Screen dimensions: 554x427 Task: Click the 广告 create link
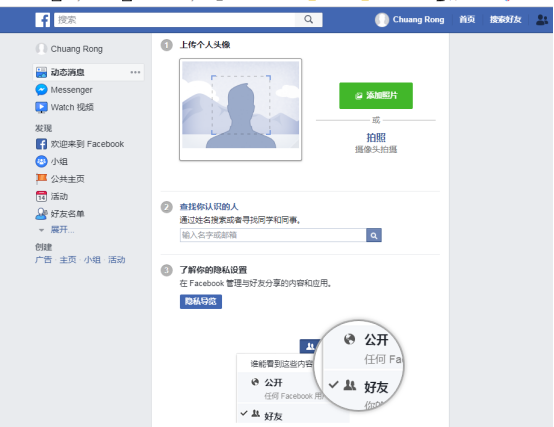tap(43, 260)
